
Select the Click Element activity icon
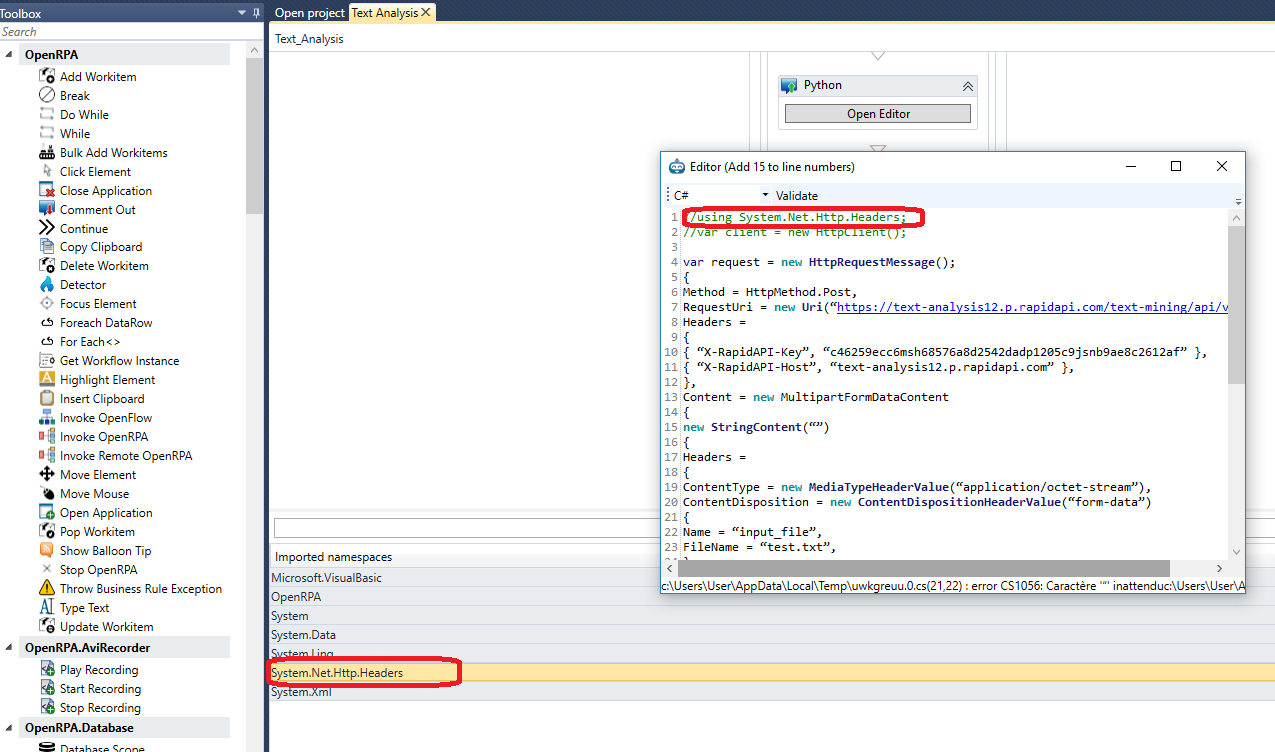[x=46, y=171]
